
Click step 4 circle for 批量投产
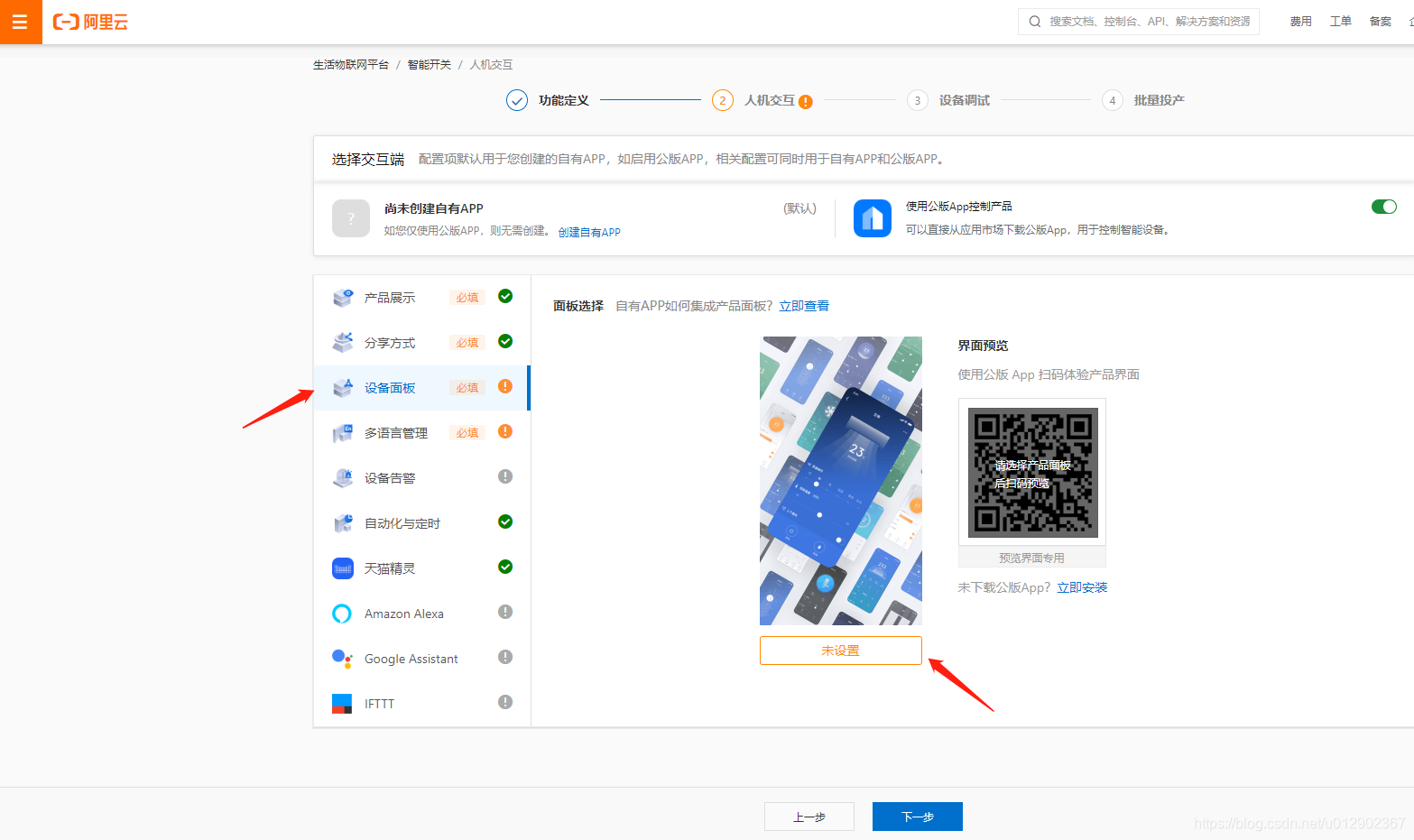pyautogui.click(x=1113, y=100)
